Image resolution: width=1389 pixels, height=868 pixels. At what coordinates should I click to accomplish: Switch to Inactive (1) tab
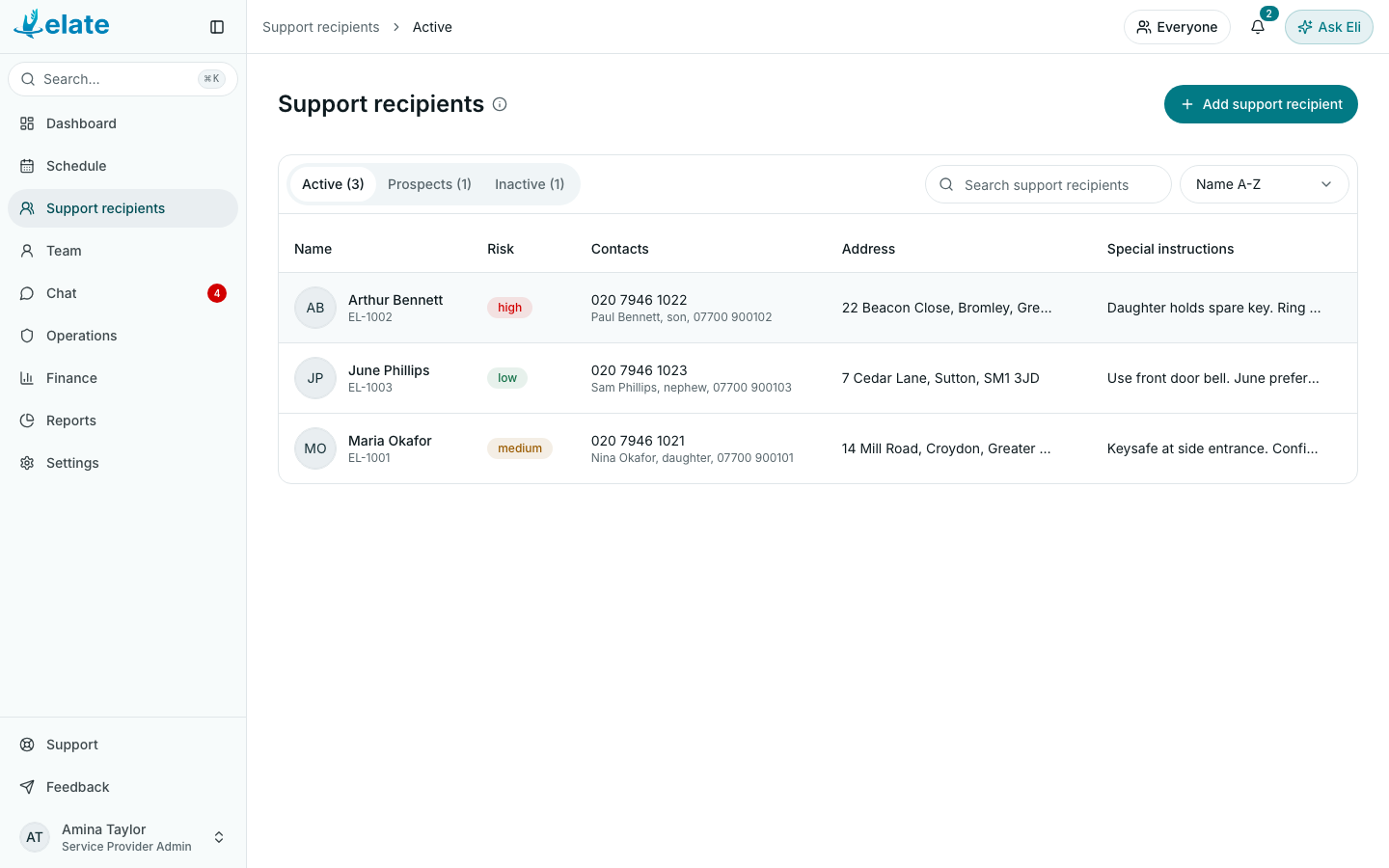click(530, 184)
